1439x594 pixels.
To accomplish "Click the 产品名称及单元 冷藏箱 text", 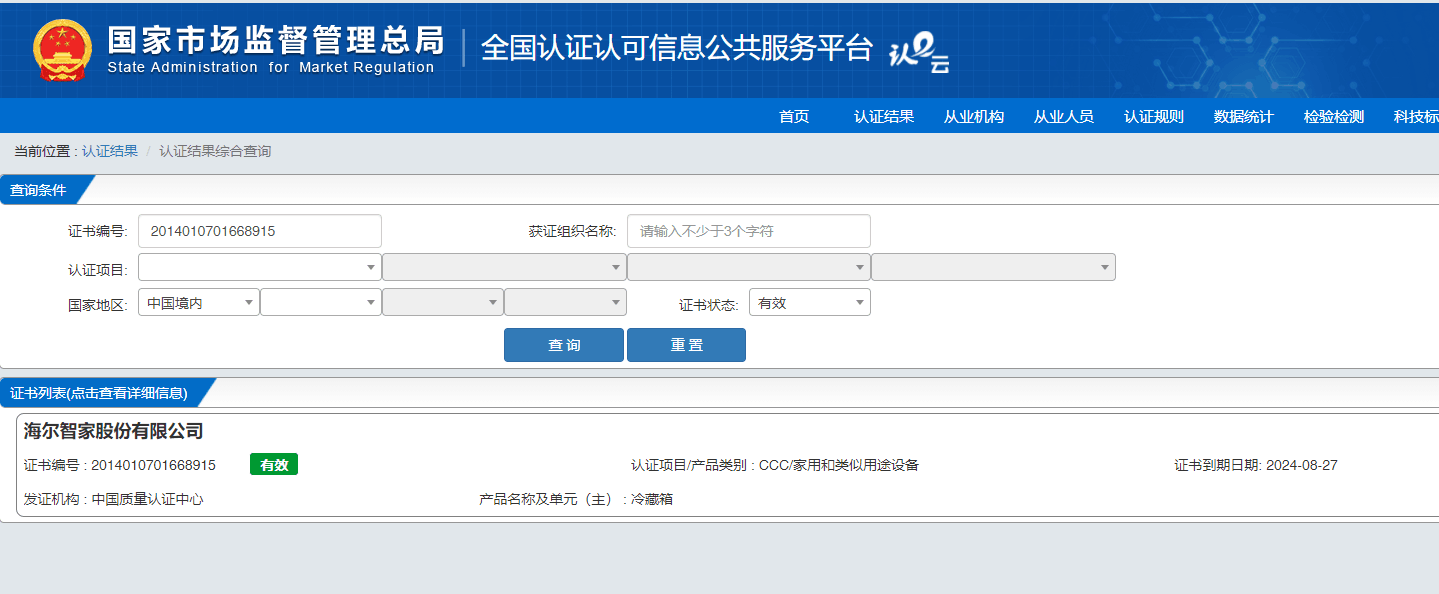I will [x=576, y=499].
